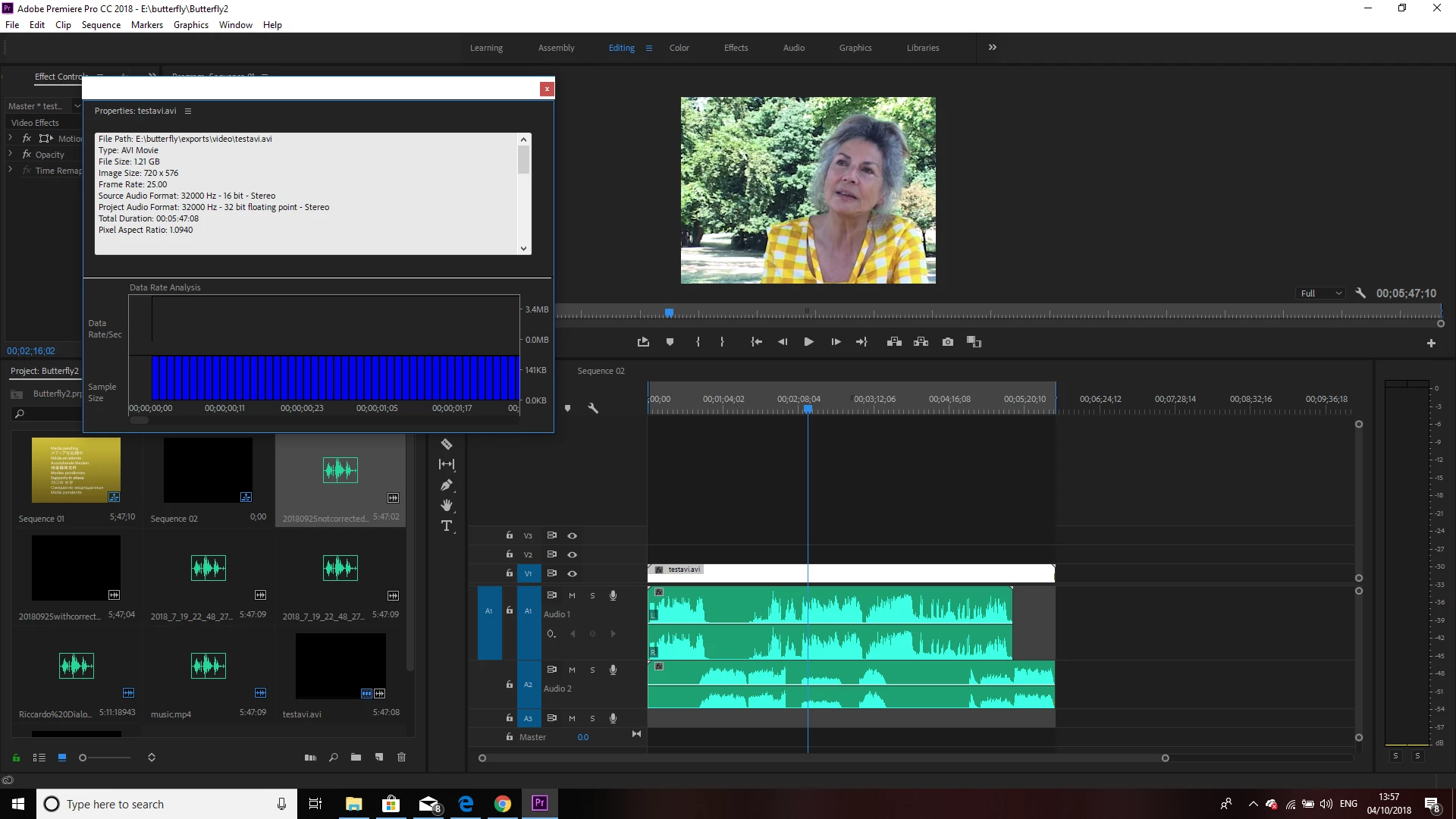Select the Hand tool
This screenshot has width=1456, height=819.
[x=446, y=505]
